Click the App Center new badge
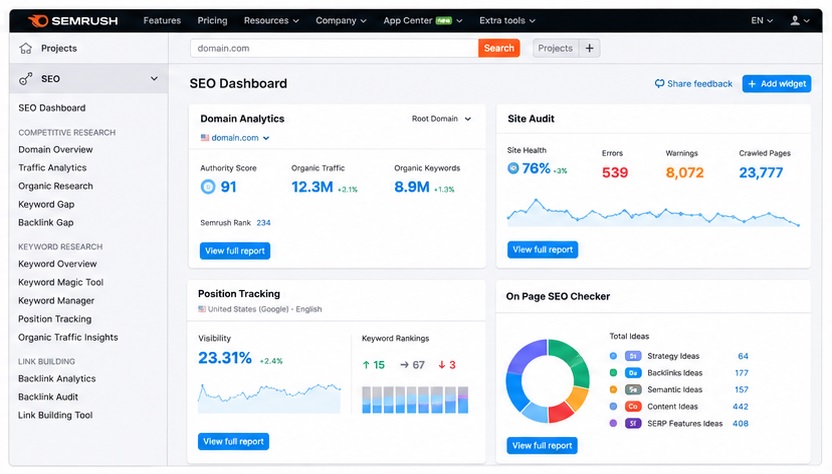 [x=444, y=21]
